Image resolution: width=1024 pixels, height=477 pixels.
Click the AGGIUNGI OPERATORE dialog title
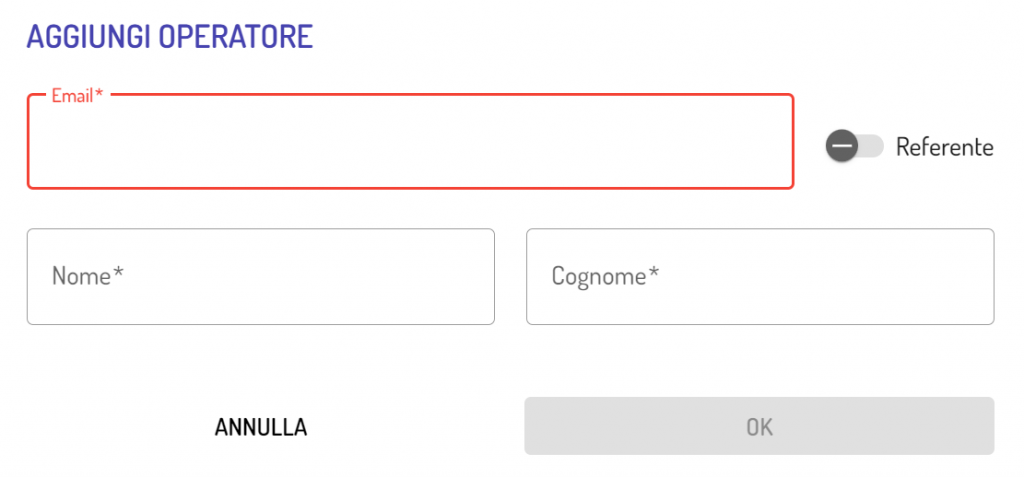[x=169, y=37]
